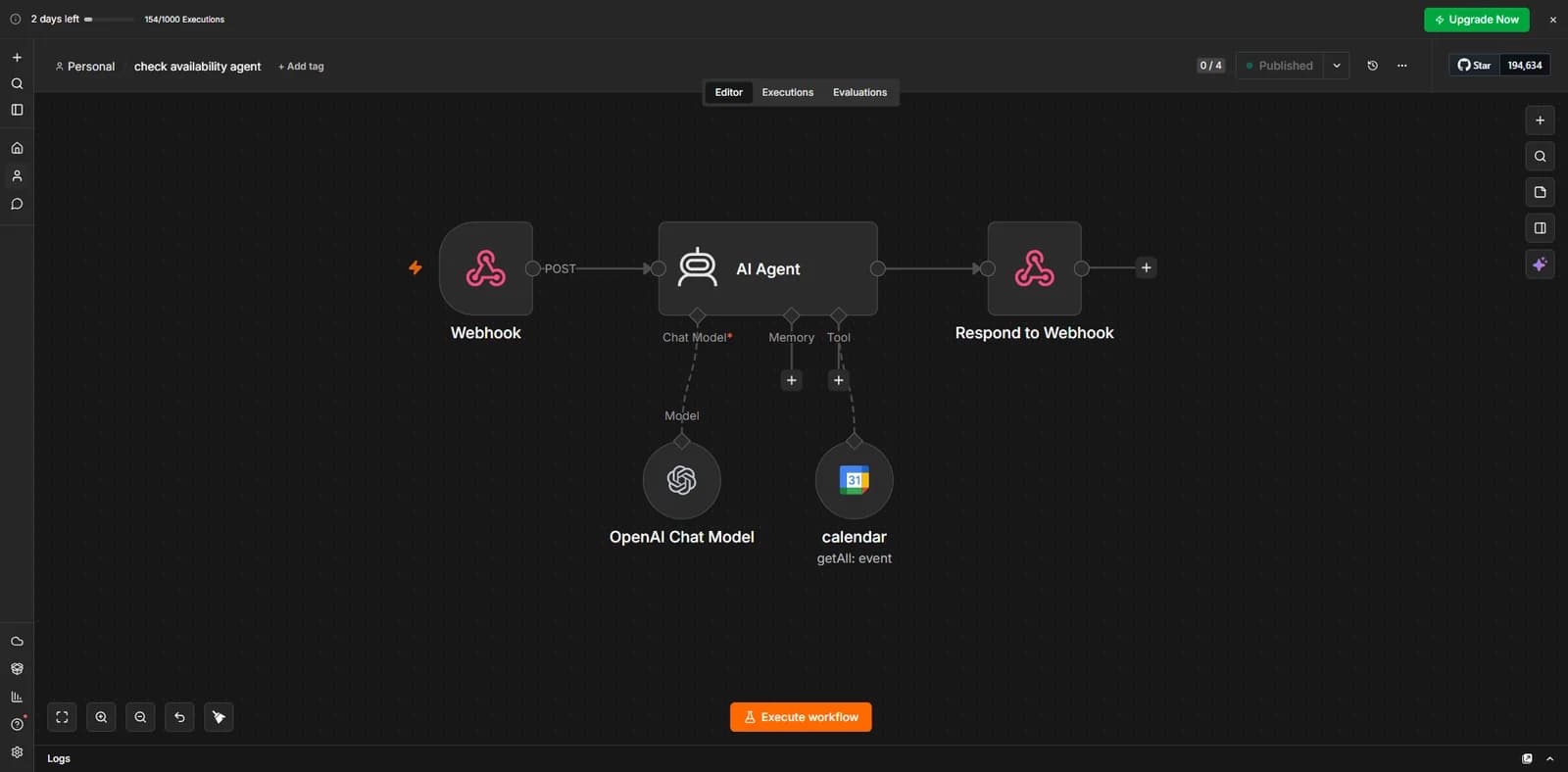Image resolution: width=1568 pixels, height=772 pixels.
Task: Open the workflow more options menu
Action: click(x=1401, y=66)
